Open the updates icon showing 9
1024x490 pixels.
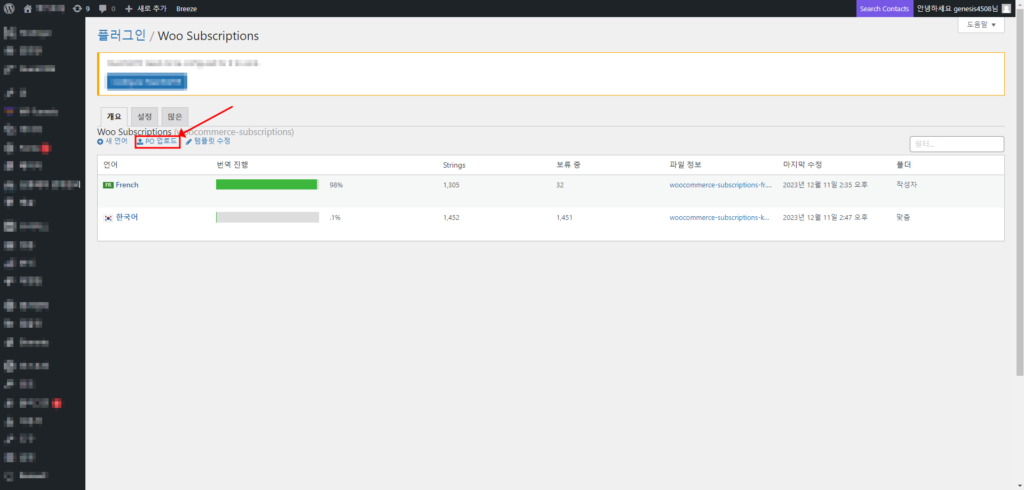click(x=78, y=8)
